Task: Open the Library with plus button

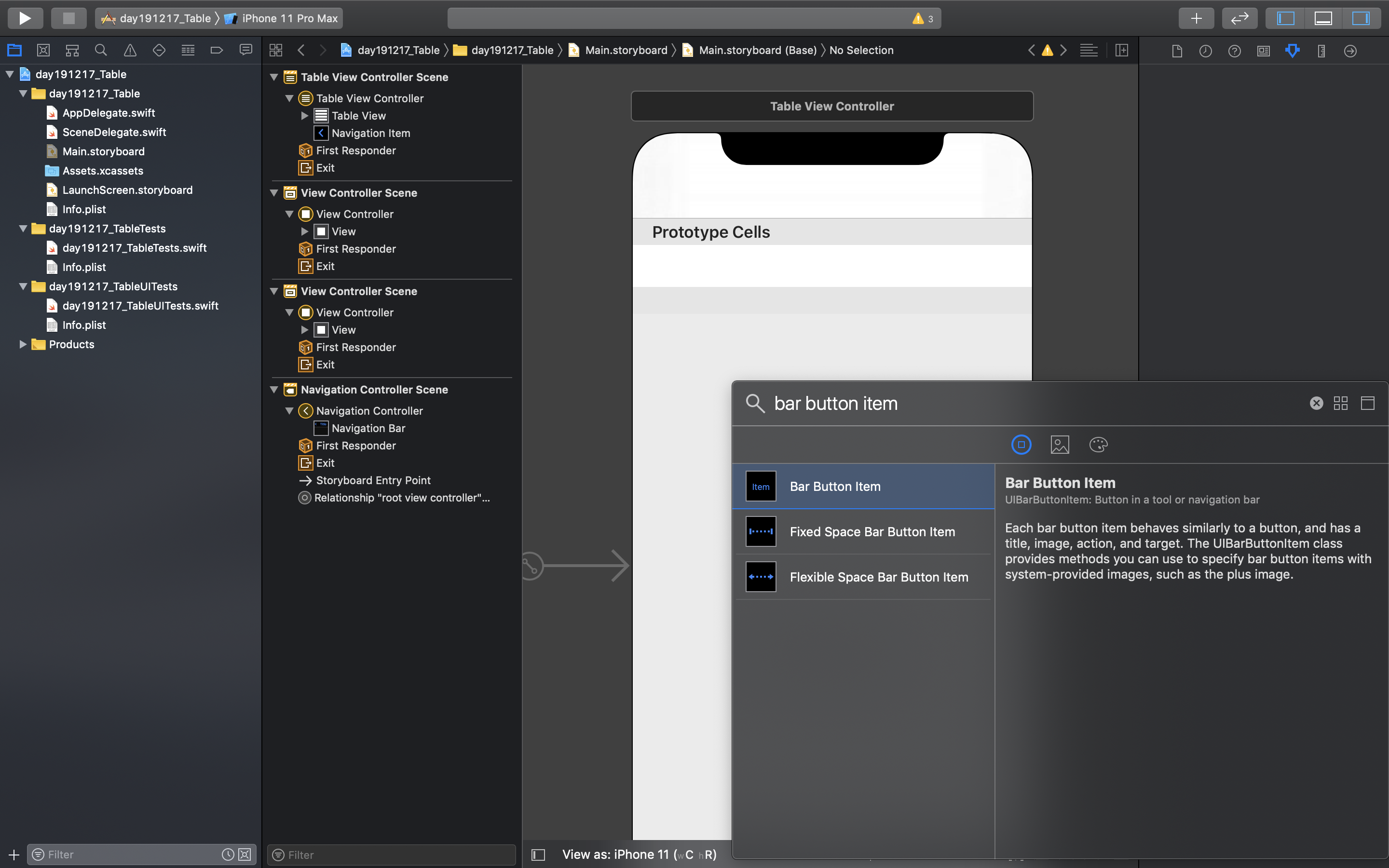Action: tap(1196, 18)
